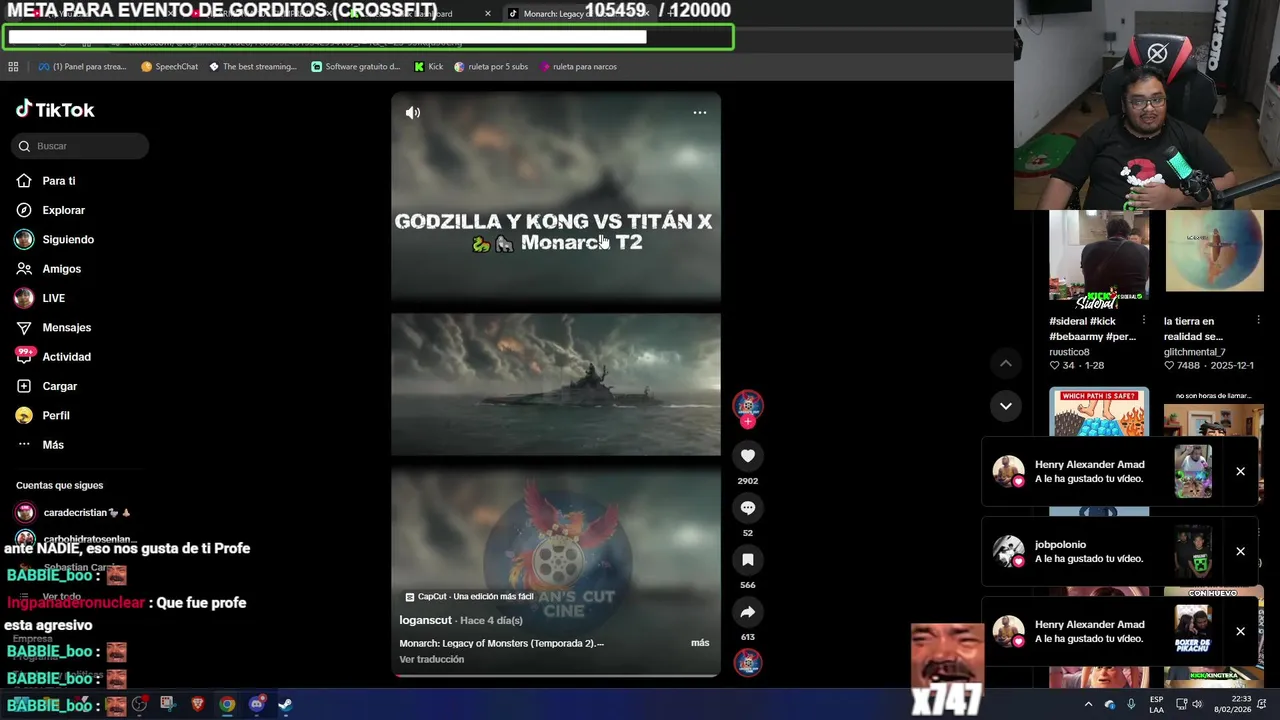Open the Henry Alexander Amad avatar in top notification
Screen dimensions: 1280x720
point(1008,471)
